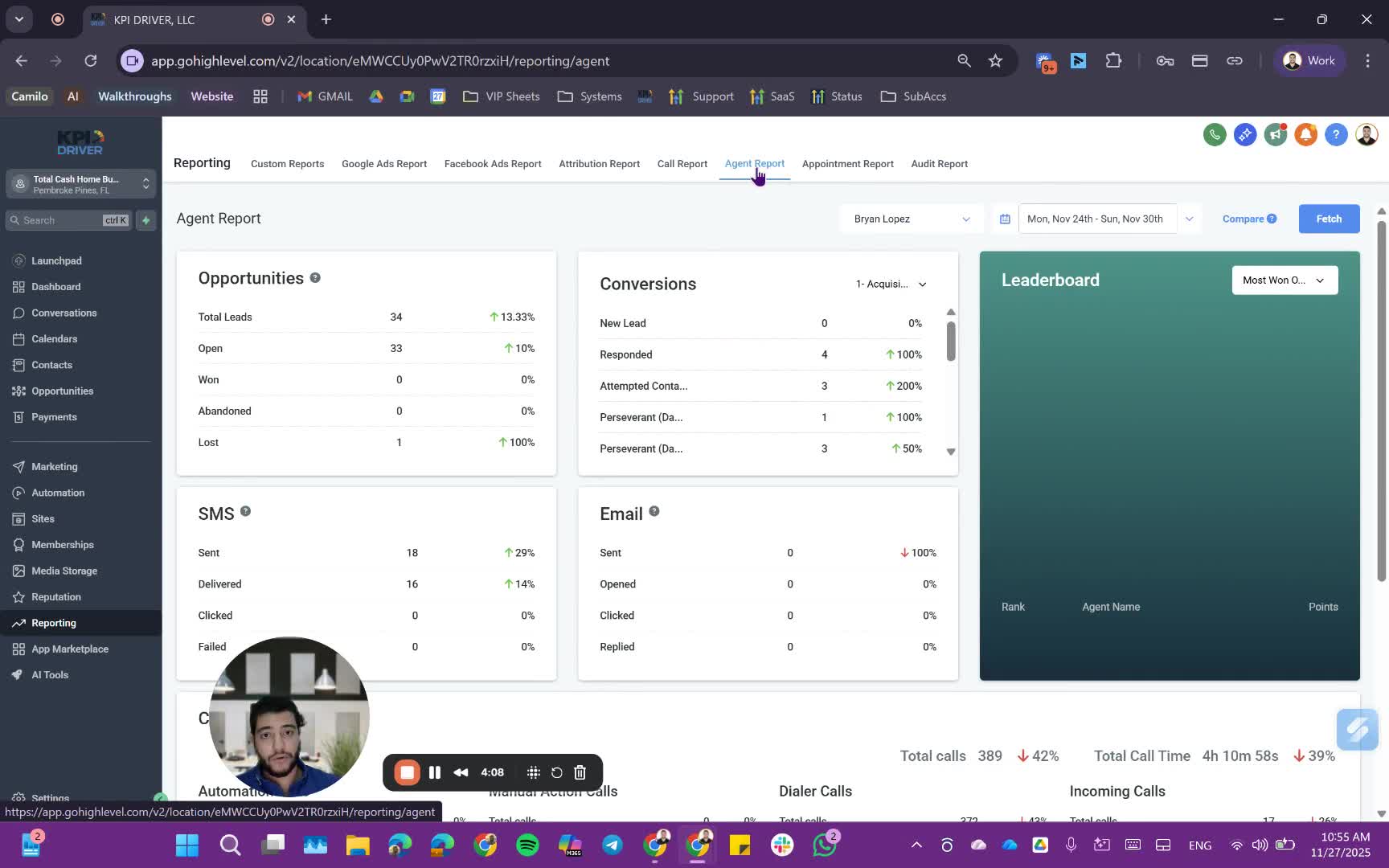Open the Audit Report tab
Image resolution: width=1389 pixels, height=868 pixels.
pos(939,163)
